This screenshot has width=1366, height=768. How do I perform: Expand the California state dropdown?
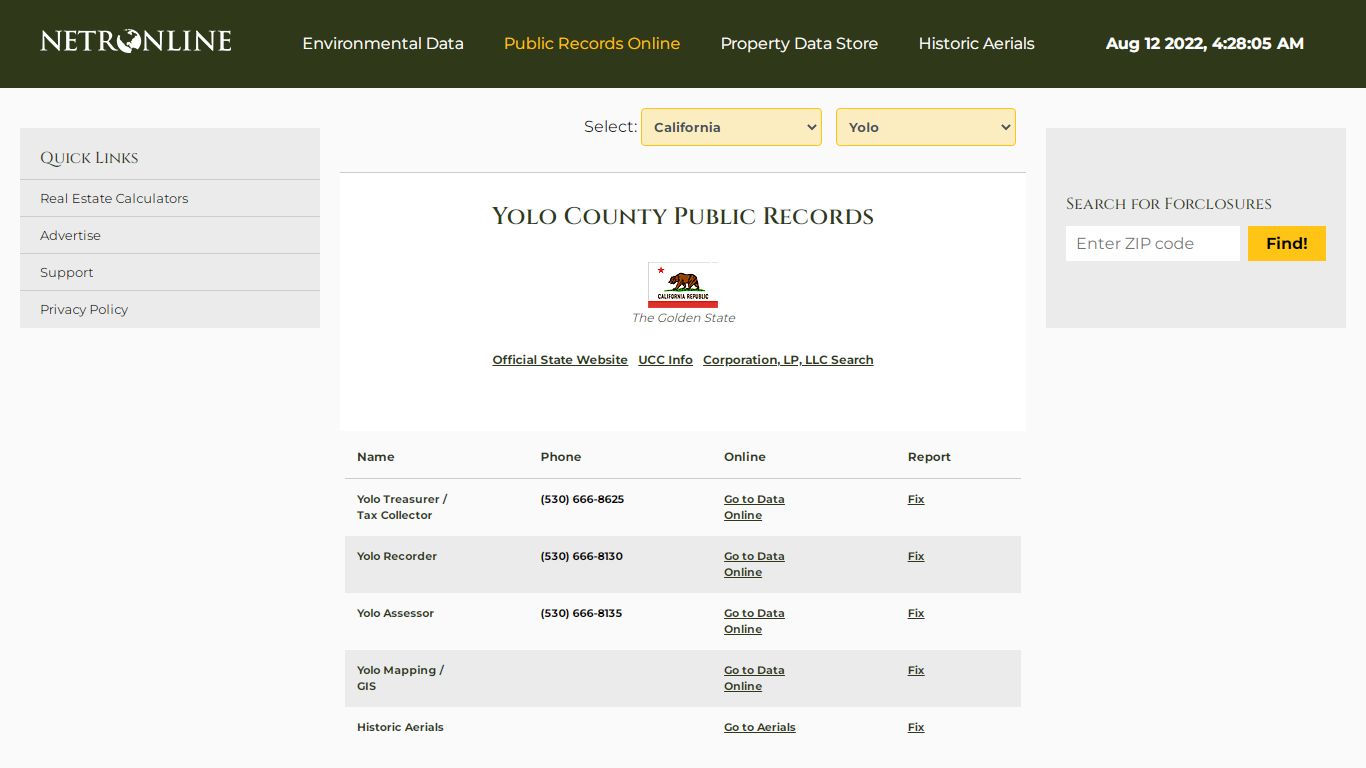coord(731,127)
